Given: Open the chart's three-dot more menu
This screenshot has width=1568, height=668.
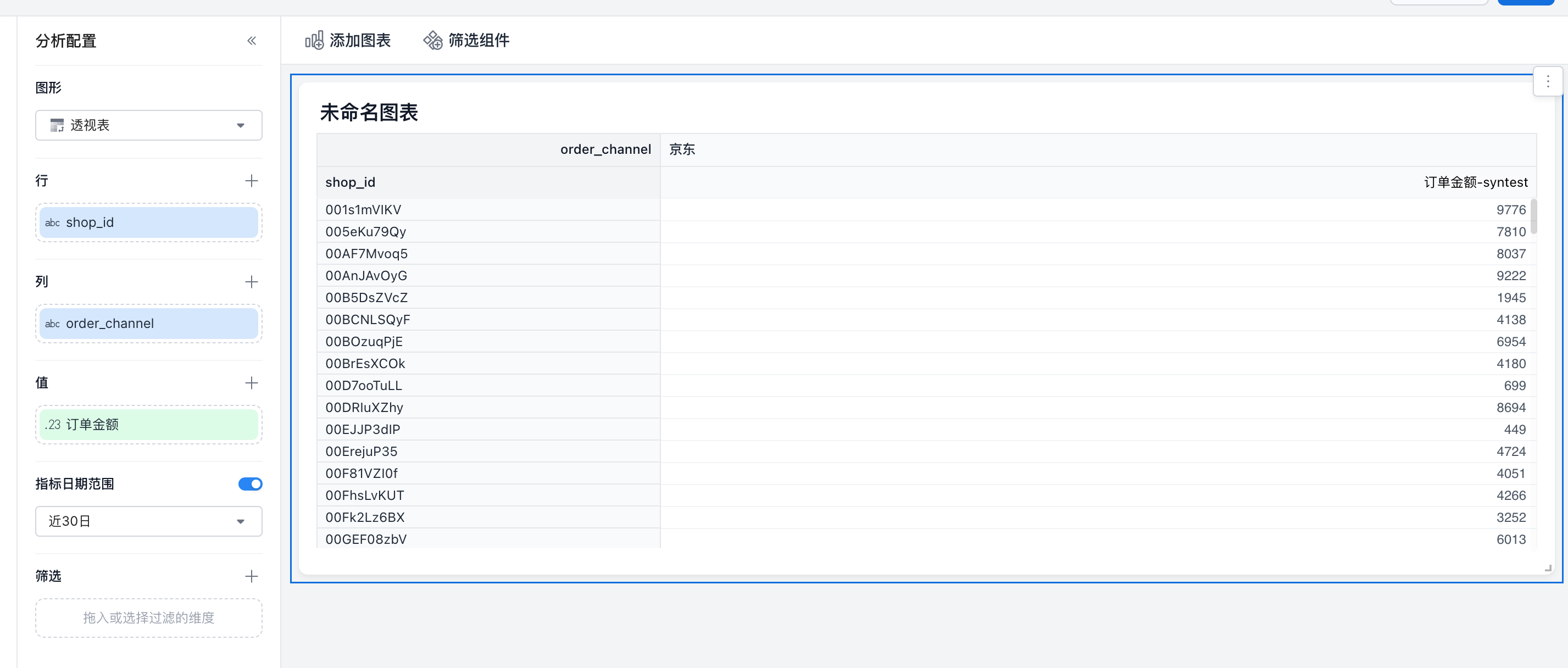Looking at the screenshot, I should point(1548,81).
